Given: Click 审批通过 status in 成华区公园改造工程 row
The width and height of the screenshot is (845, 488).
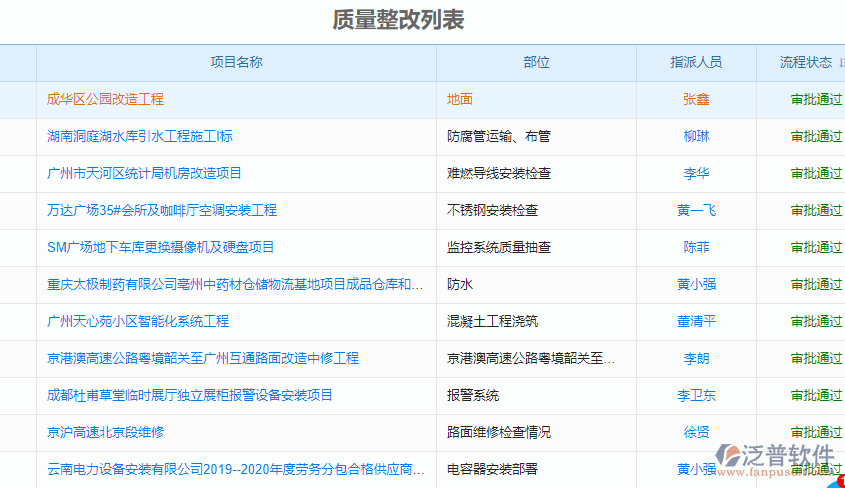Looking at the screenshot, I should [816, 99].
